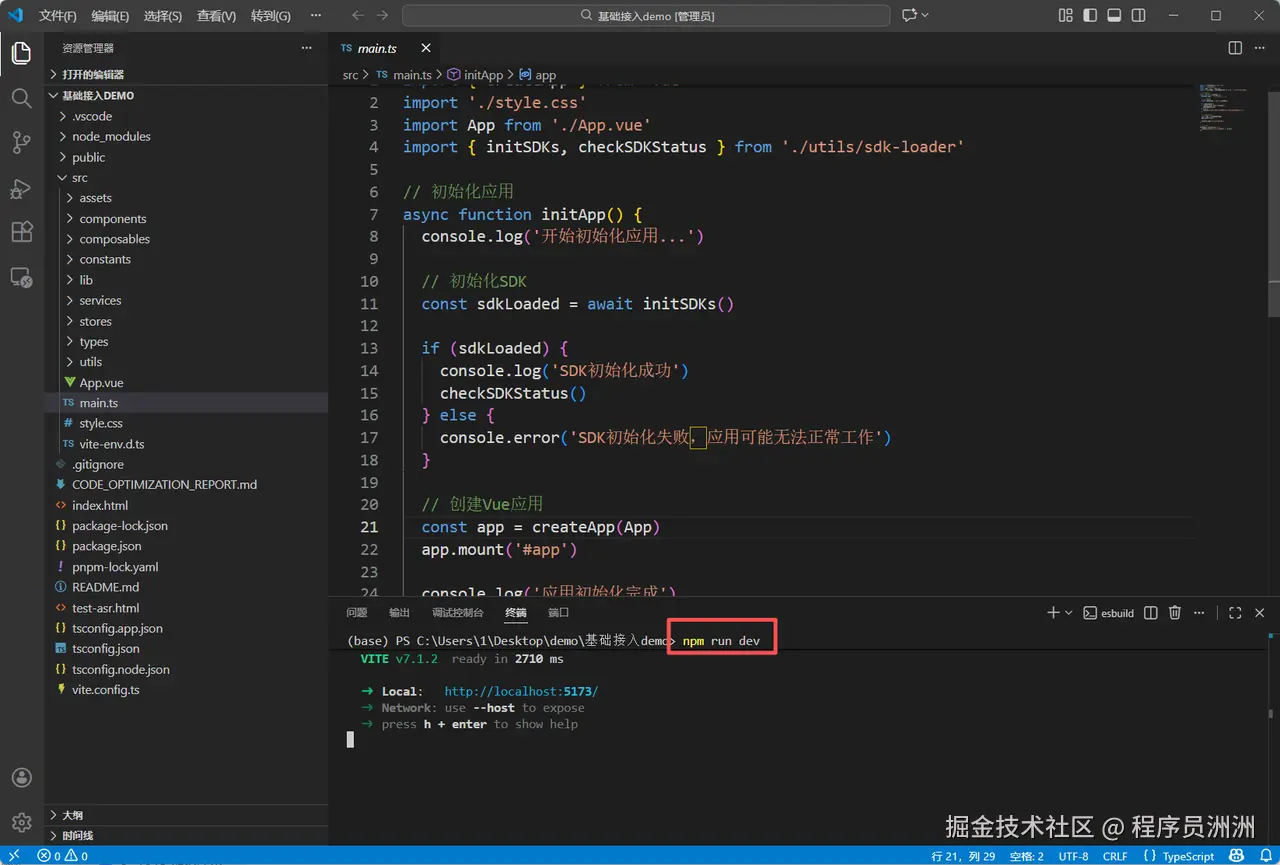1280x865 pixels.
Task: Open the new terminal launch profile dropdown
Action: [1068, 613]
